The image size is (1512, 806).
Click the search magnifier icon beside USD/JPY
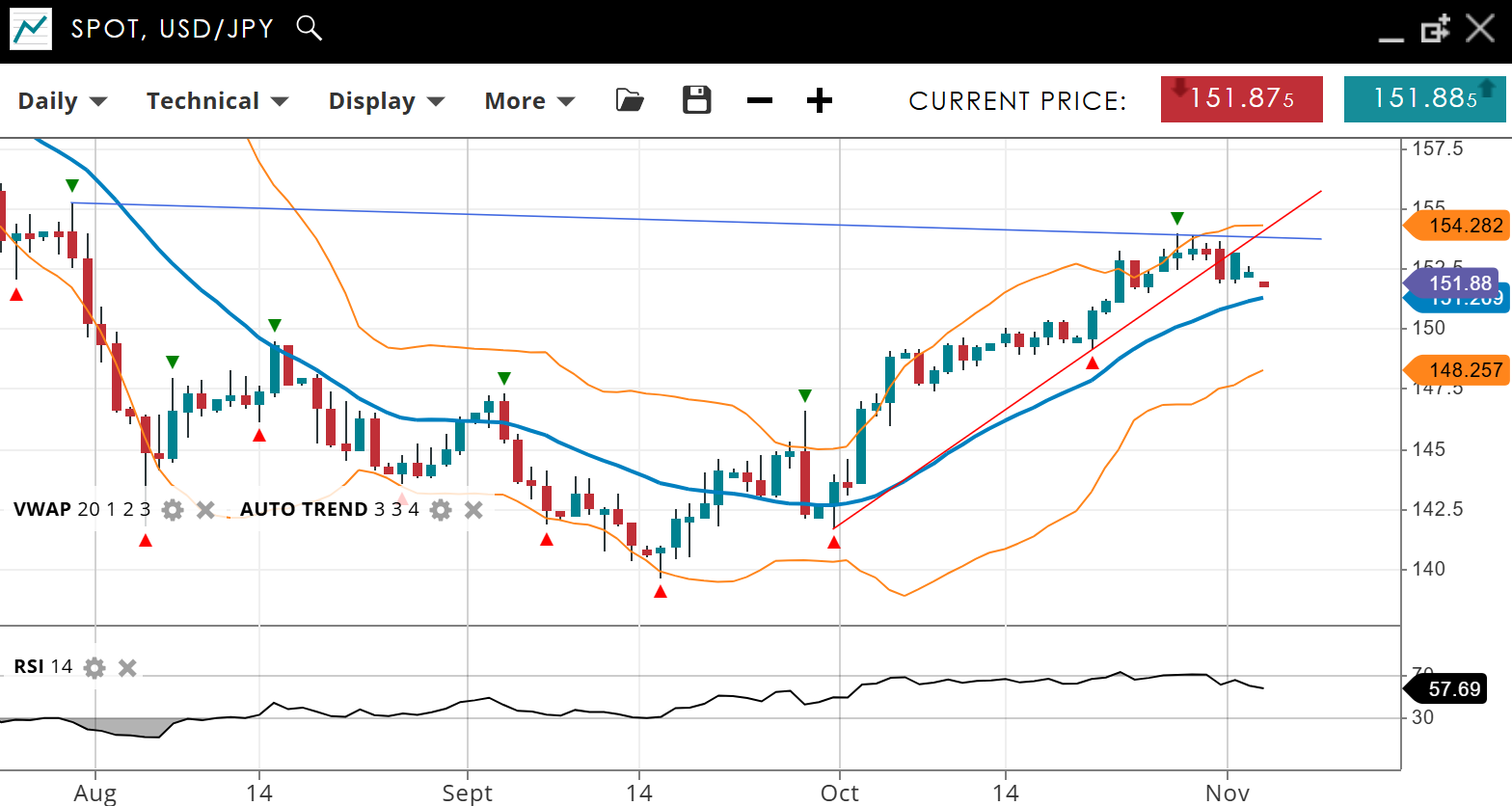[x=309, y=28]
